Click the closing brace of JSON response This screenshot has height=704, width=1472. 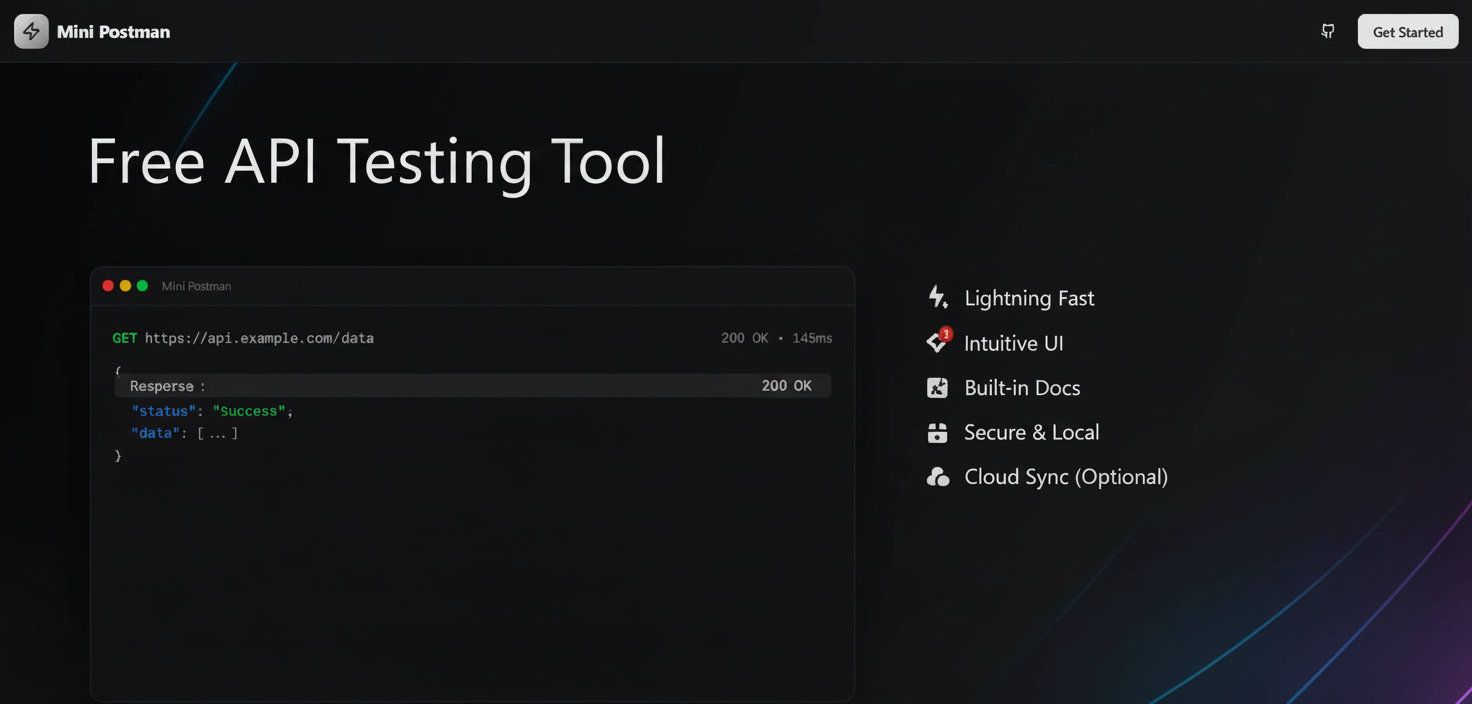tap(118, 456)
